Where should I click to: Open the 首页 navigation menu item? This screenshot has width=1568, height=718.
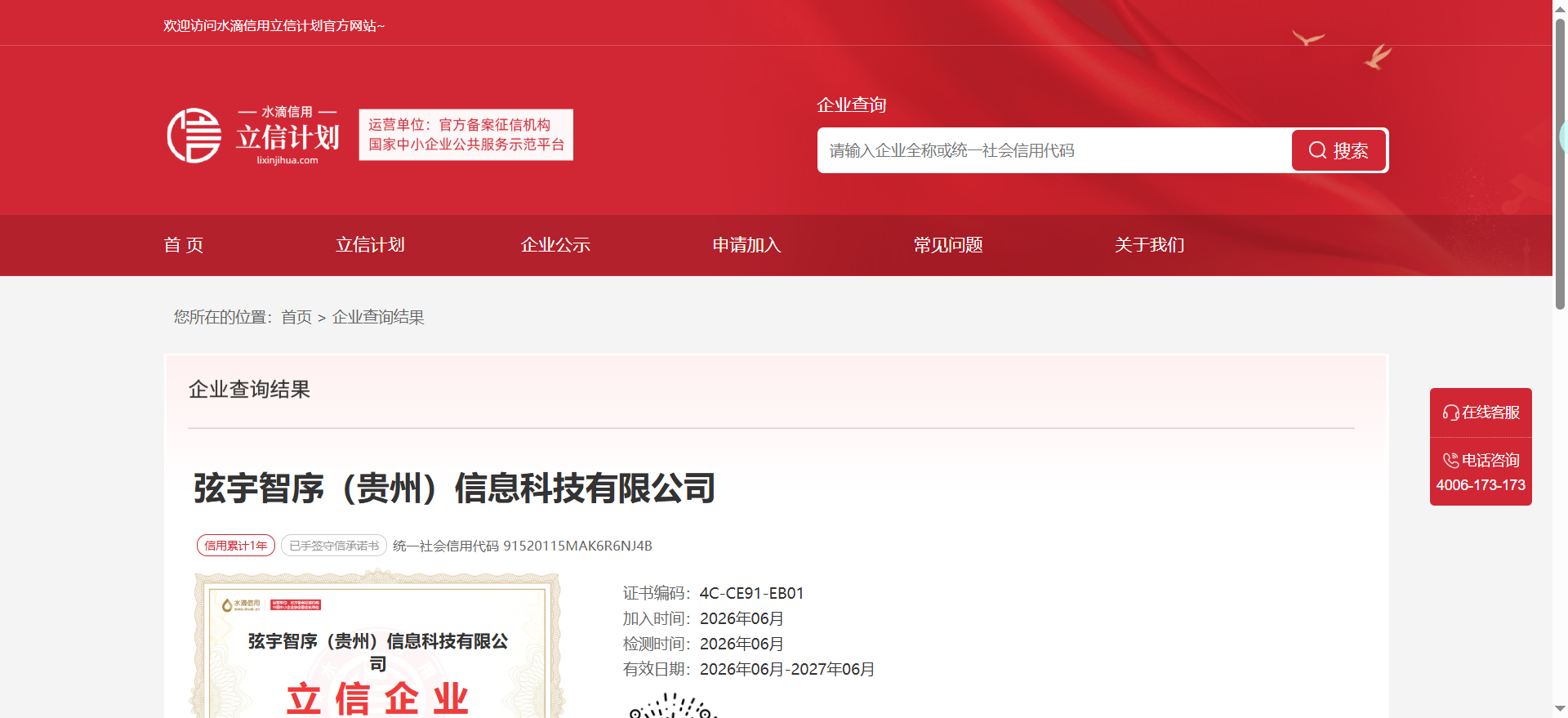point(184,245)
